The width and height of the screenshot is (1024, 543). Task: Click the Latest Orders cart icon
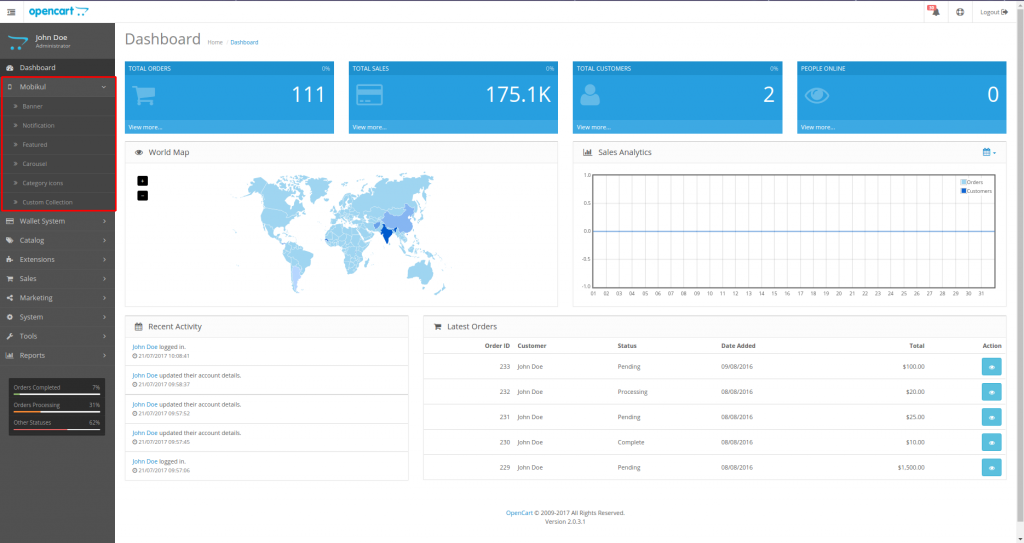click(438, 327)
